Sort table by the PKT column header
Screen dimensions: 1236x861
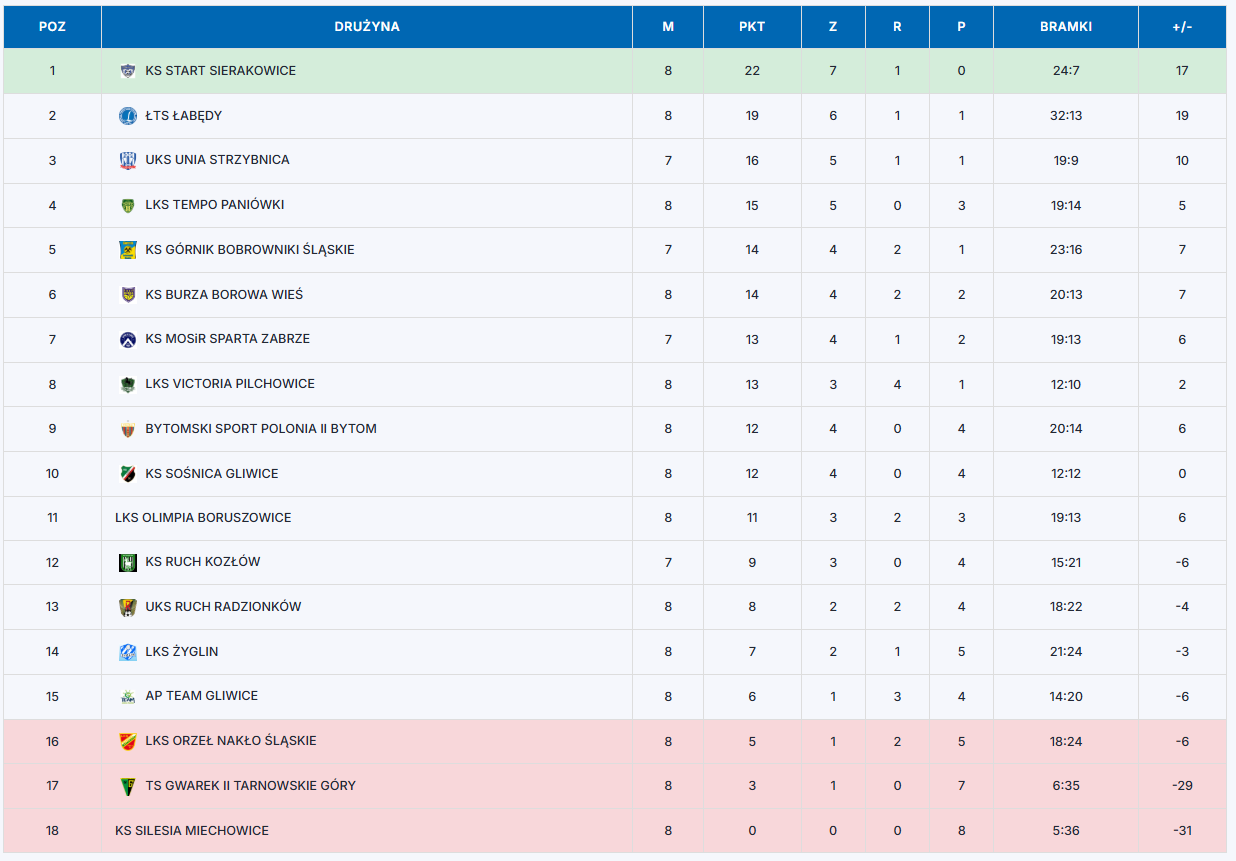click(x=752, y=27)
